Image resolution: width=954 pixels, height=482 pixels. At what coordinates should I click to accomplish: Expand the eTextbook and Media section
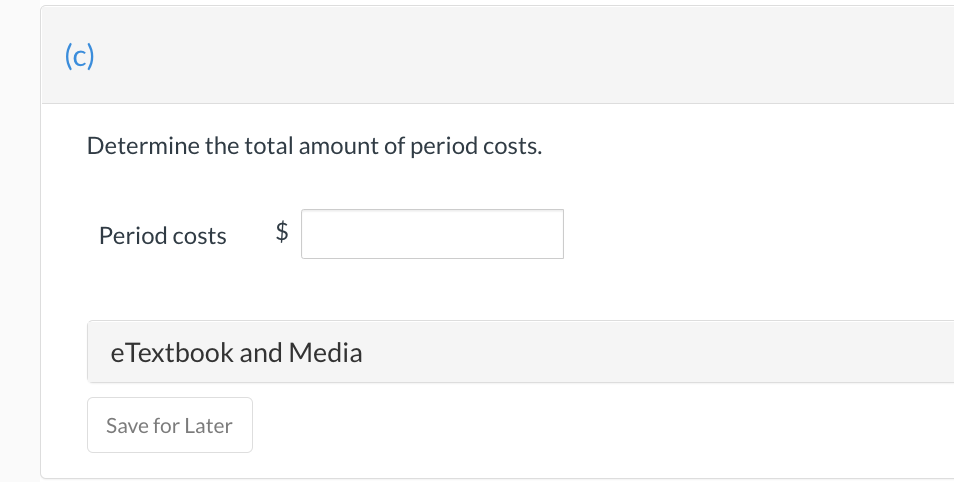(x=520, y=352)
